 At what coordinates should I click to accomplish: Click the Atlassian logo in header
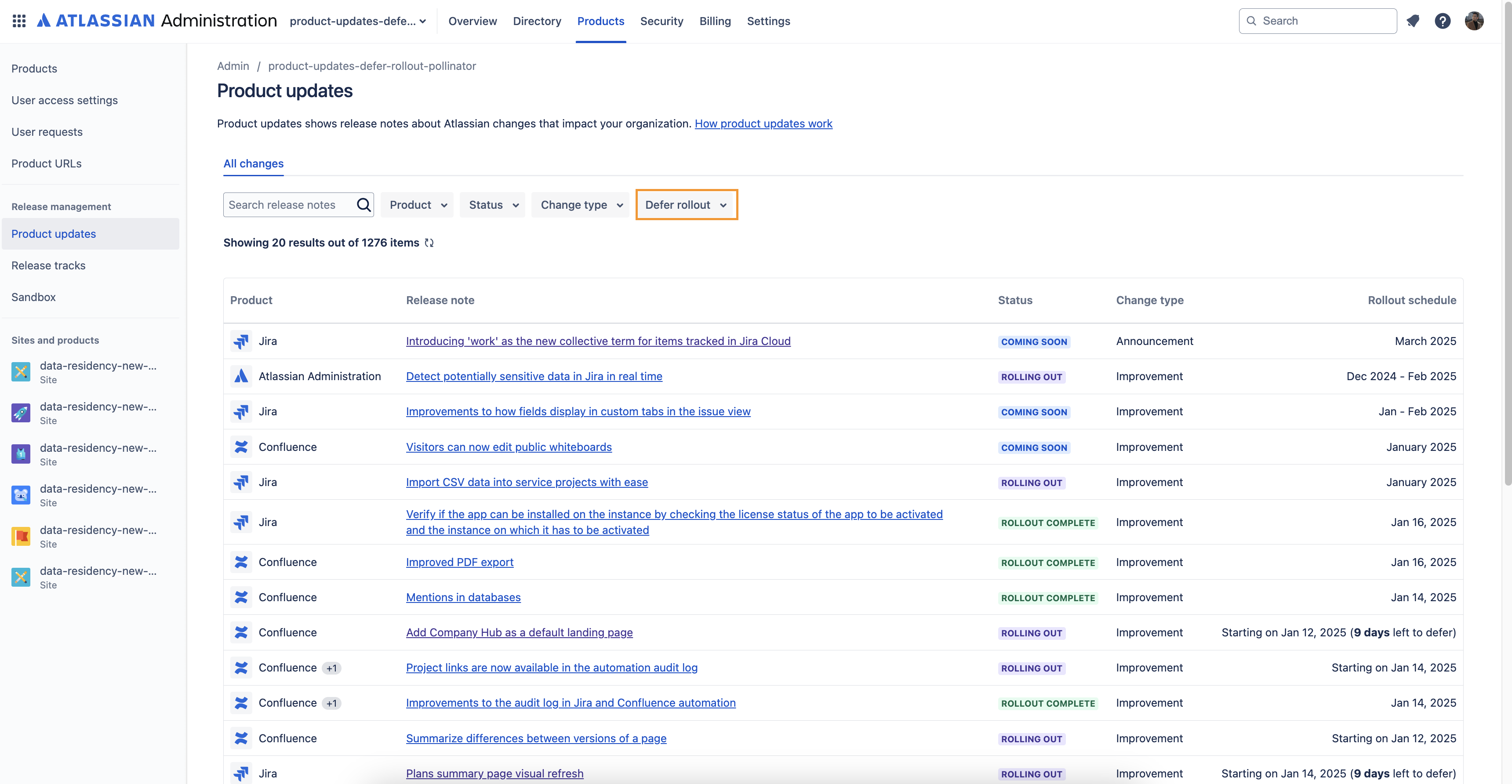(x=96, y=21)
